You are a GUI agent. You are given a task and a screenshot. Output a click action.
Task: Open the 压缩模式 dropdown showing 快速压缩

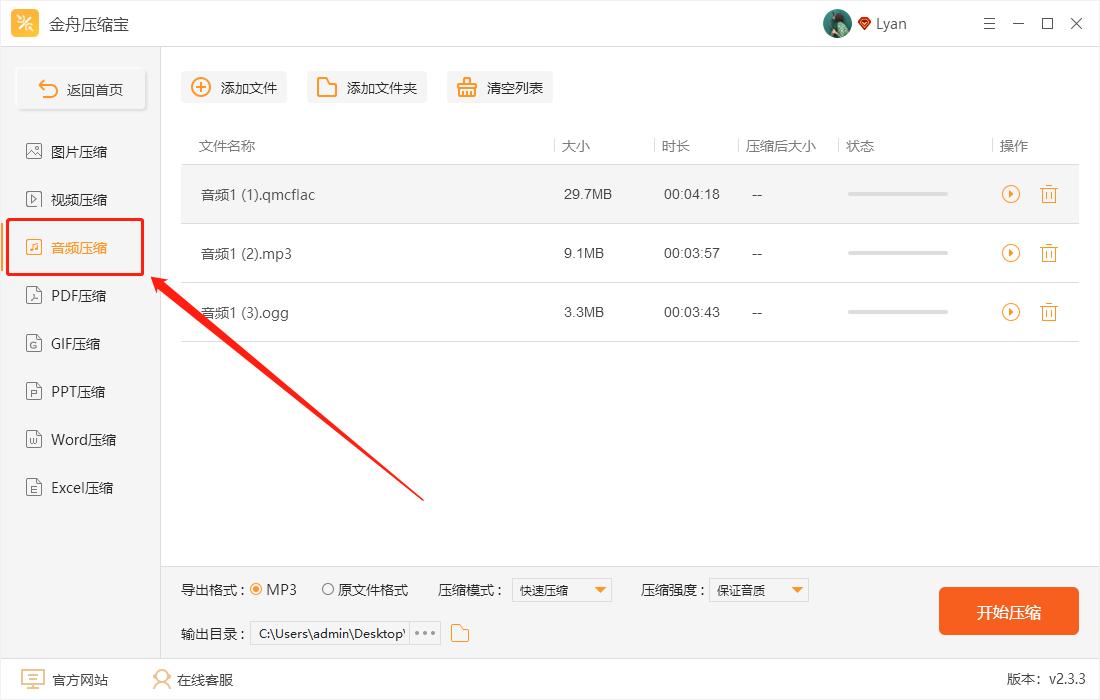[561, 590]
